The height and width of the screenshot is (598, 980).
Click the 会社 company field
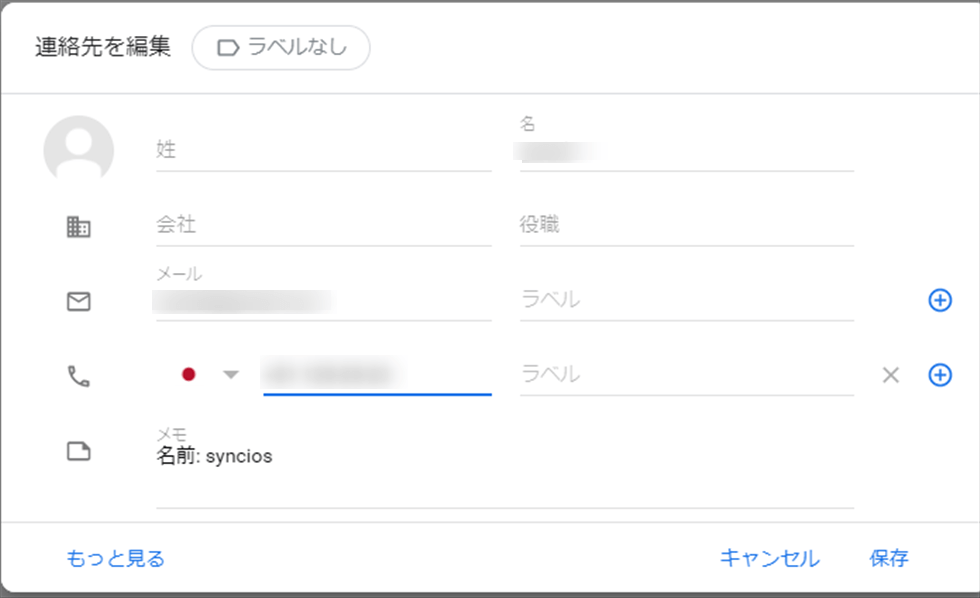click(x=323, y=226)
